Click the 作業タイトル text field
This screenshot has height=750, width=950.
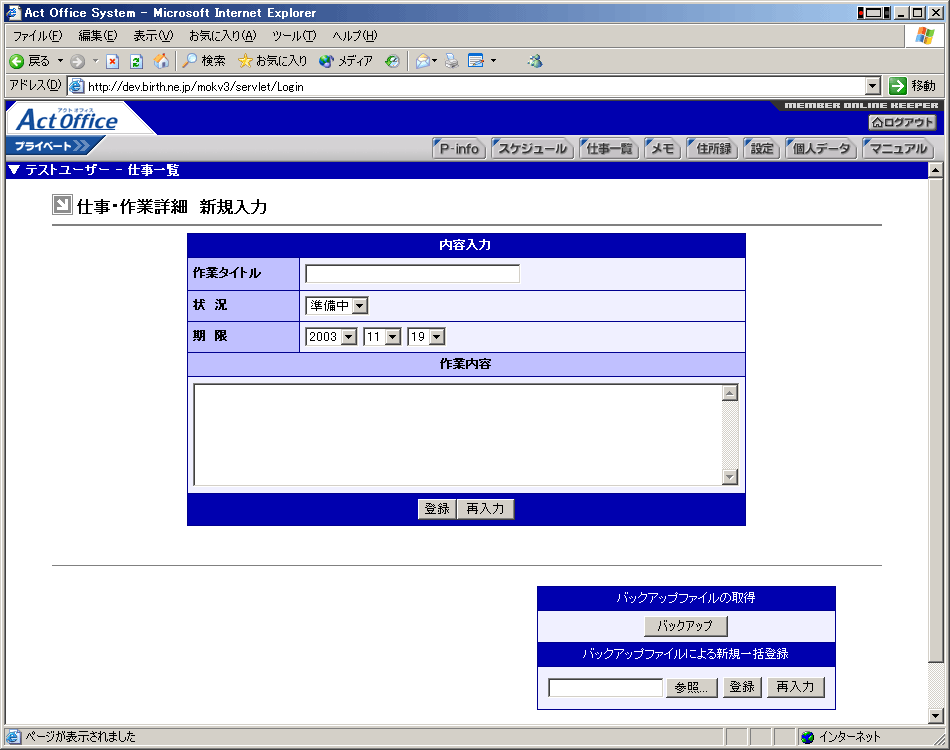click(x=412, y=274)
